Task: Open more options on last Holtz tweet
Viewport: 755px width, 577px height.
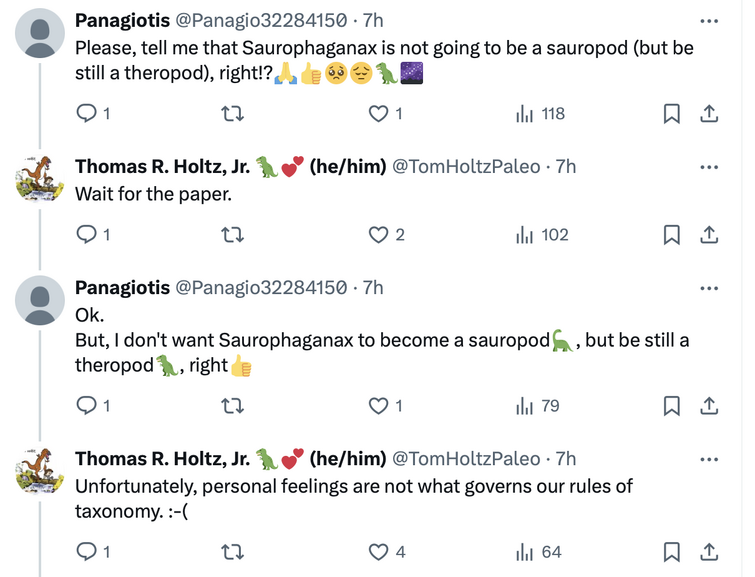Action: (x=709, y=459)
